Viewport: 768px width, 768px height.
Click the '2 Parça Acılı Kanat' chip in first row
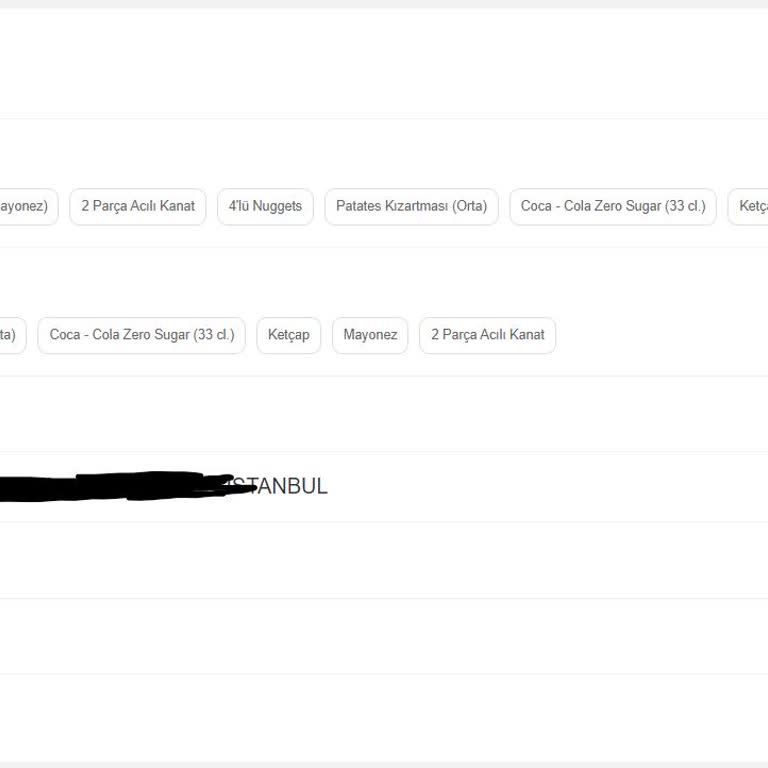click(138, 207)
